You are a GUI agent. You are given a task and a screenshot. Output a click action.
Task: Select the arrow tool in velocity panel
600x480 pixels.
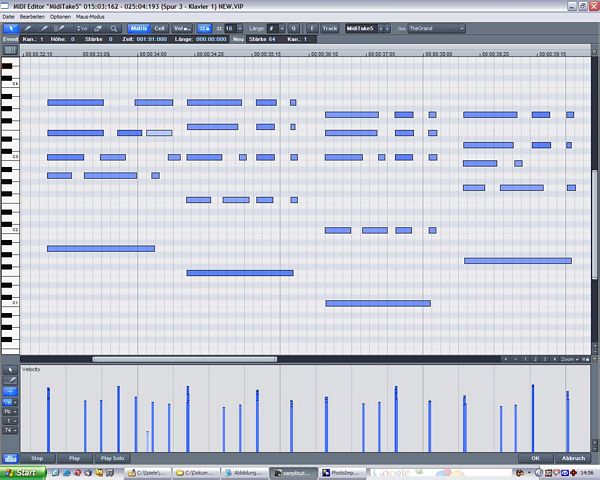point(10,370)
